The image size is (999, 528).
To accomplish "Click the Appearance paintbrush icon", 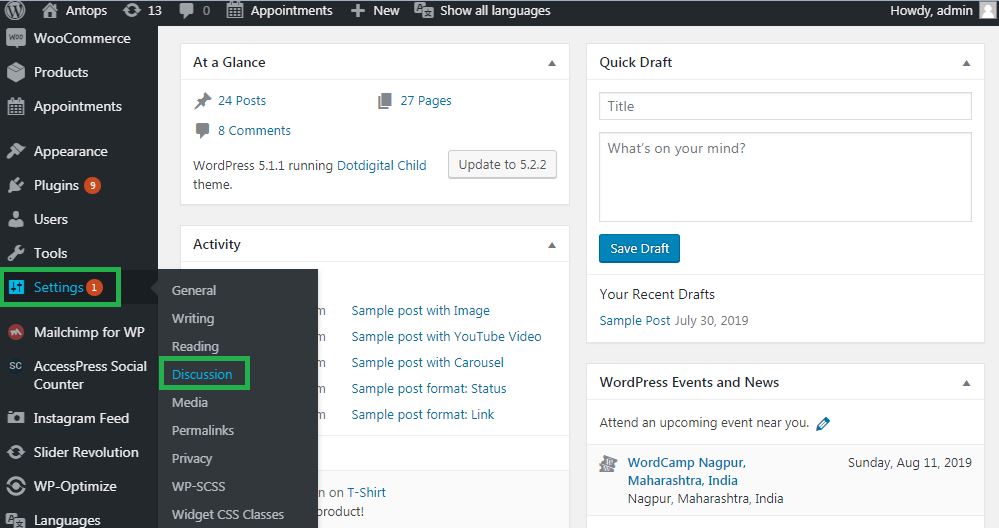I will (16, 151).
